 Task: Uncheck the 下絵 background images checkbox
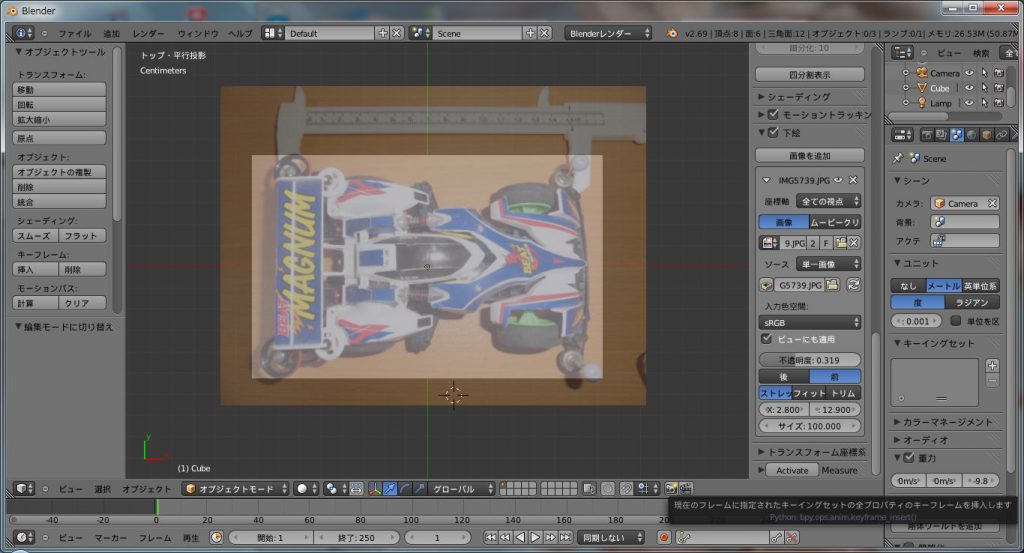[773, 133]
